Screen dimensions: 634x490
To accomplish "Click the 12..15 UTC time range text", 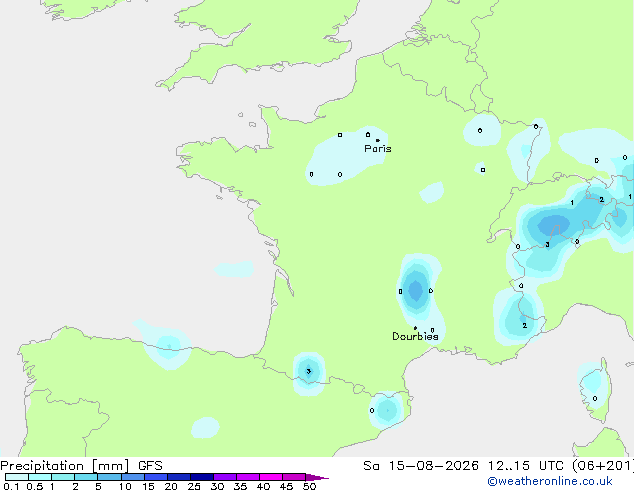I will (x=509, y=466).
